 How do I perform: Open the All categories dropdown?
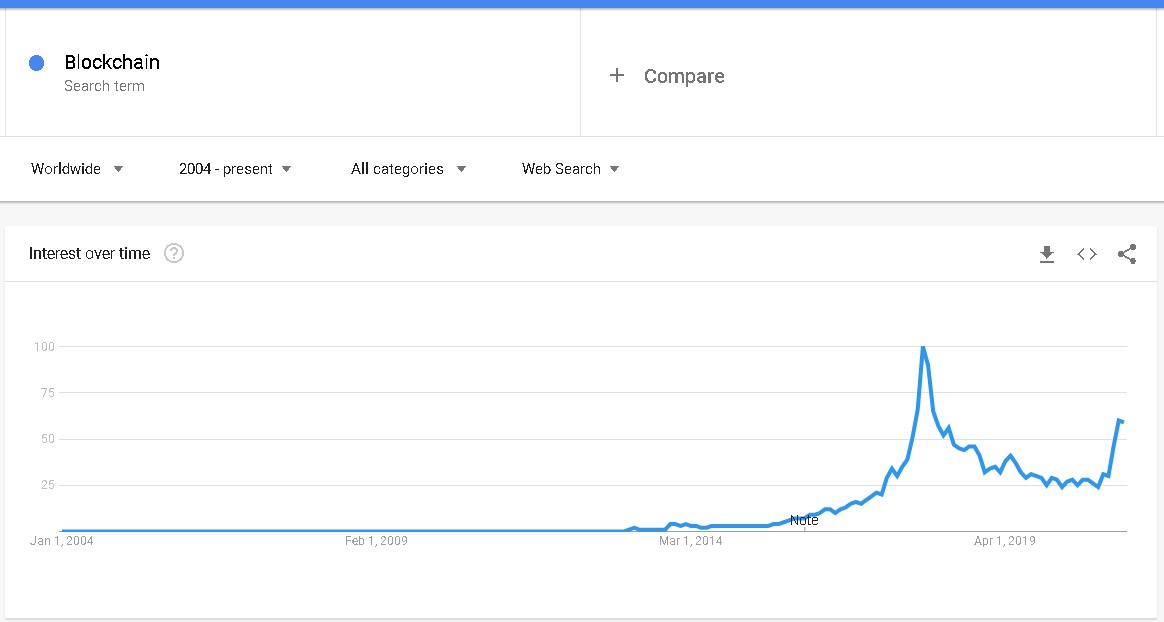click(x=408, y=169)
